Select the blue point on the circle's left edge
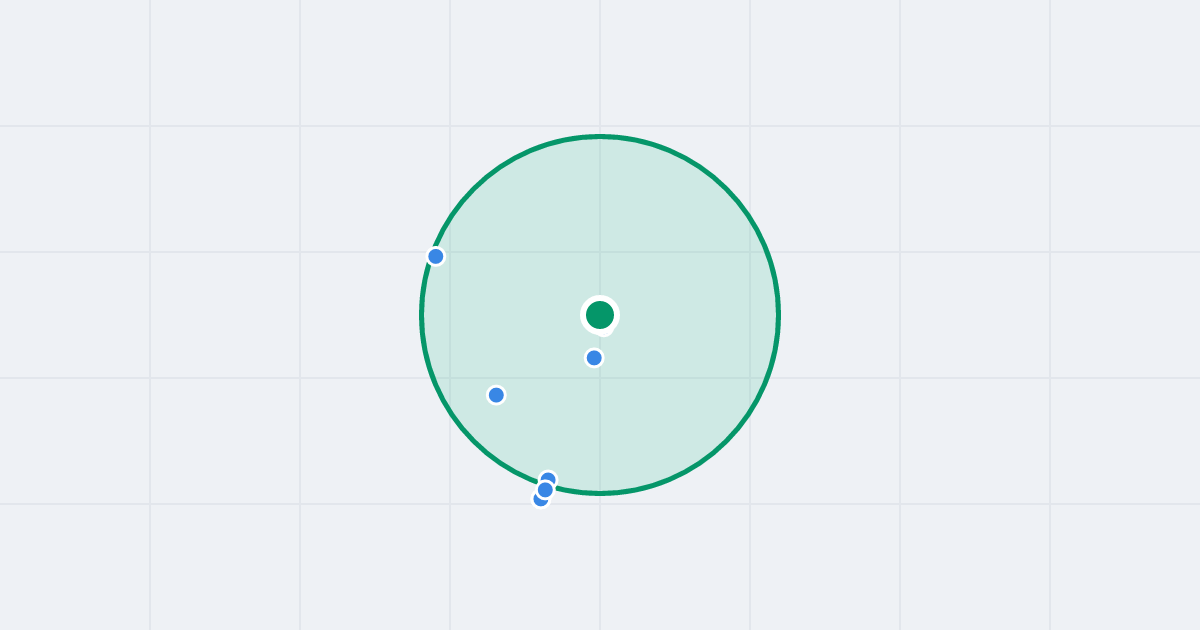The width and height of the screenshot is (1200, 630). pyautogui.click(x=436, y=256)
